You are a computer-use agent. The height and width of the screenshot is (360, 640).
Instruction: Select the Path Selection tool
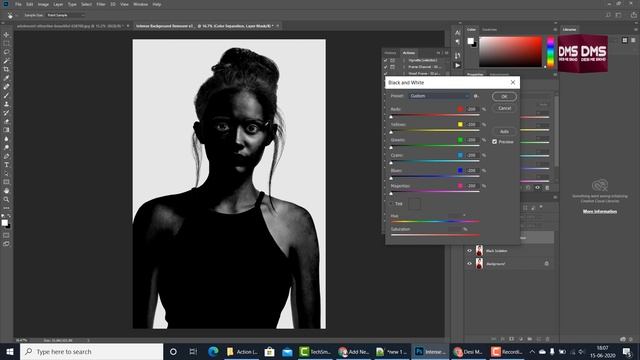6,173
